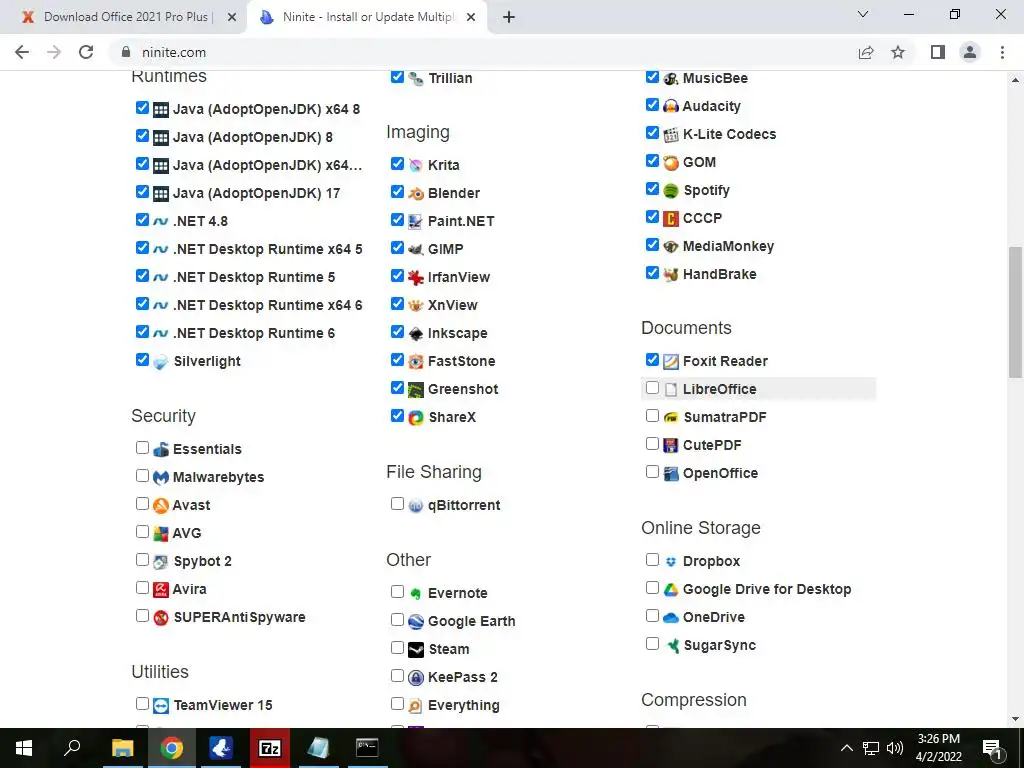Click the OpenOffice label
1024x768 pixels.
pos(720,473)
